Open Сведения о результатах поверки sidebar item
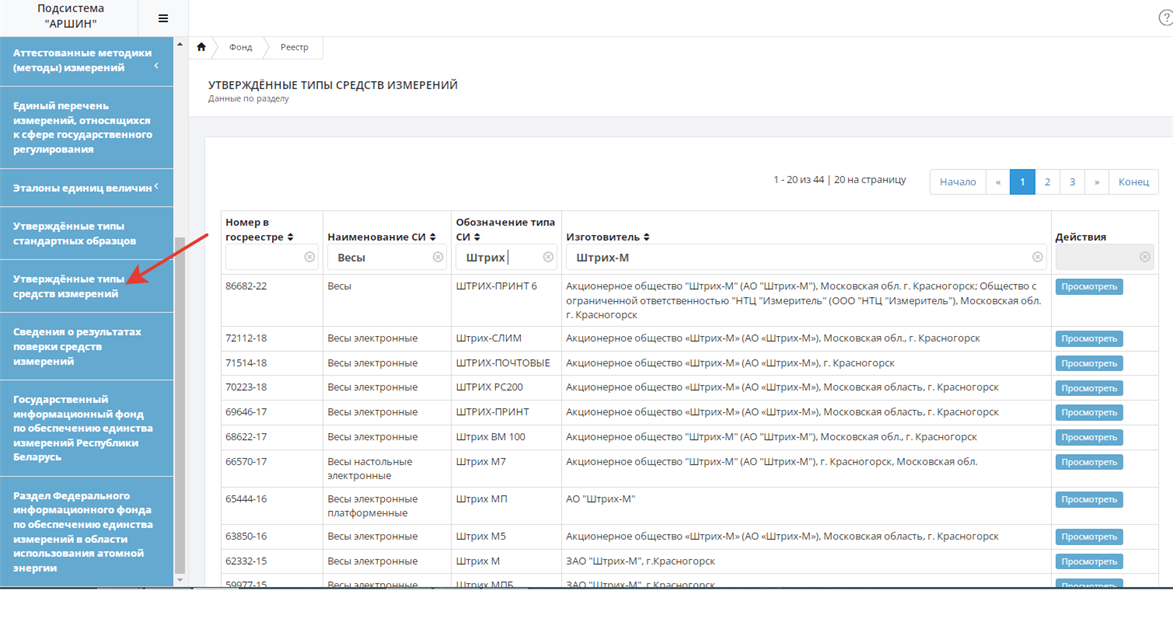 pyautogui.click(x=87, y=346)
